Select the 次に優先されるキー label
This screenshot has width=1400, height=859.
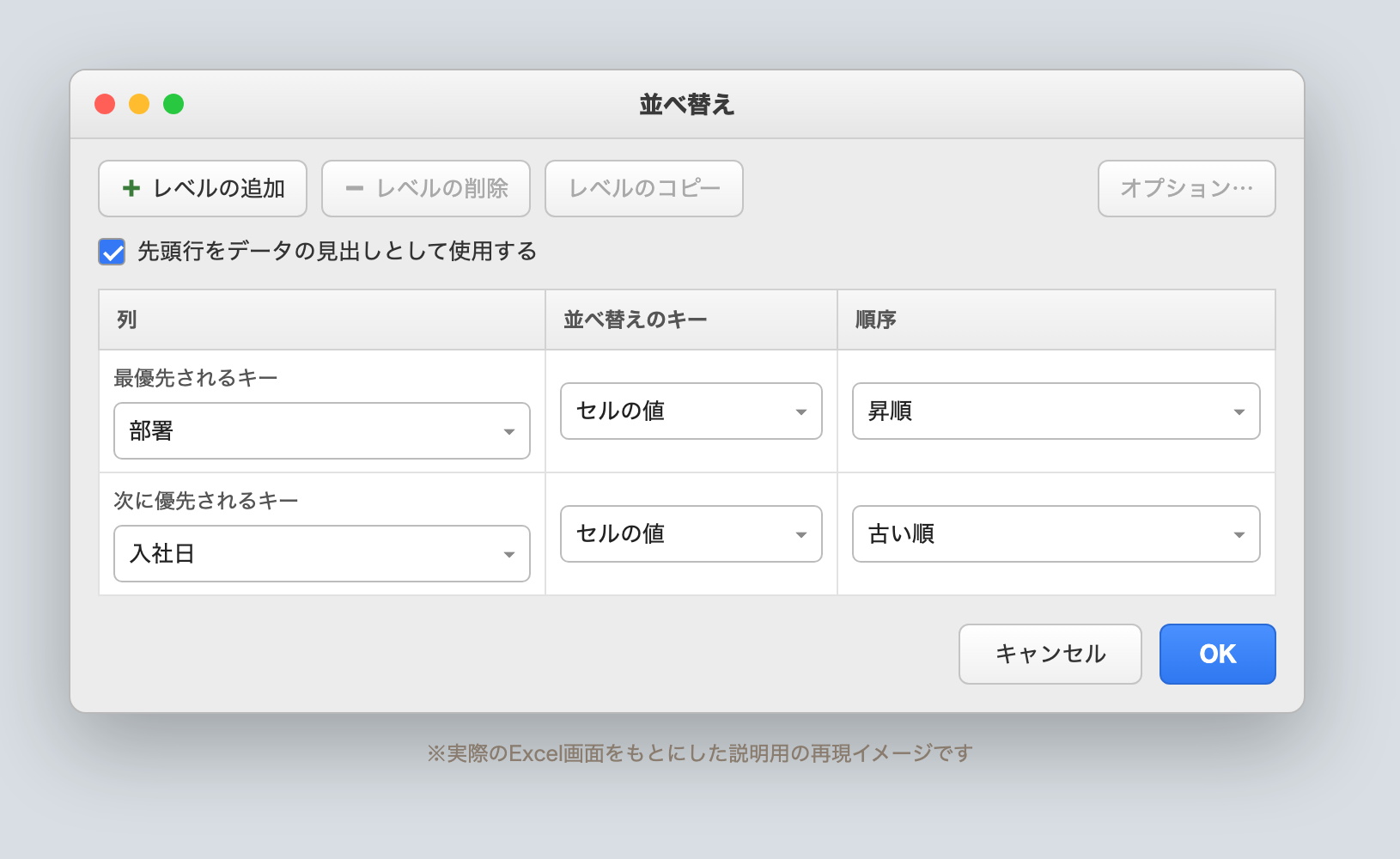(x=206, y=501)
